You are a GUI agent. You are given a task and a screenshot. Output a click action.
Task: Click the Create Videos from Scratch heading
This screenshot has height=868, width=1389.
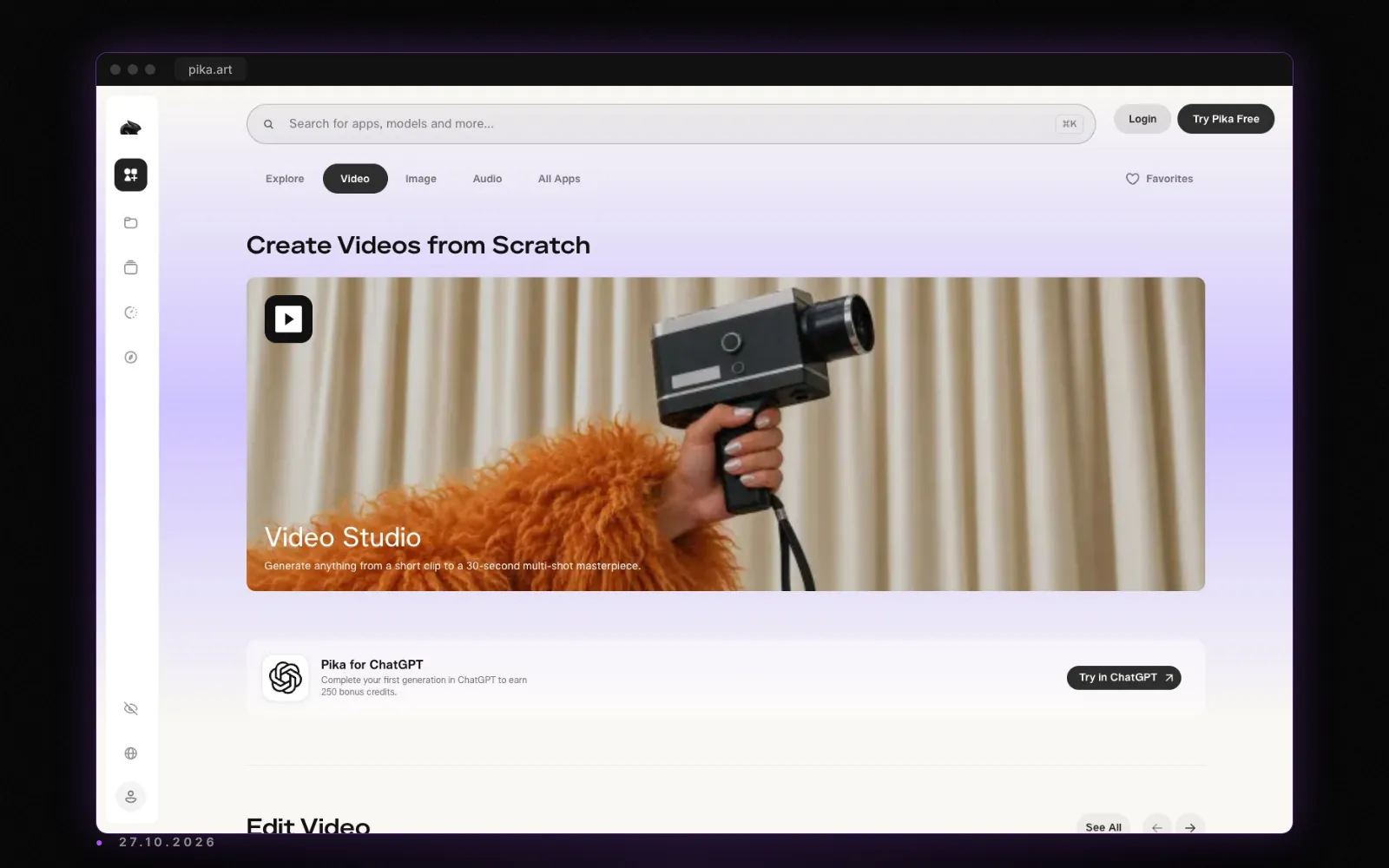point(418,246)
